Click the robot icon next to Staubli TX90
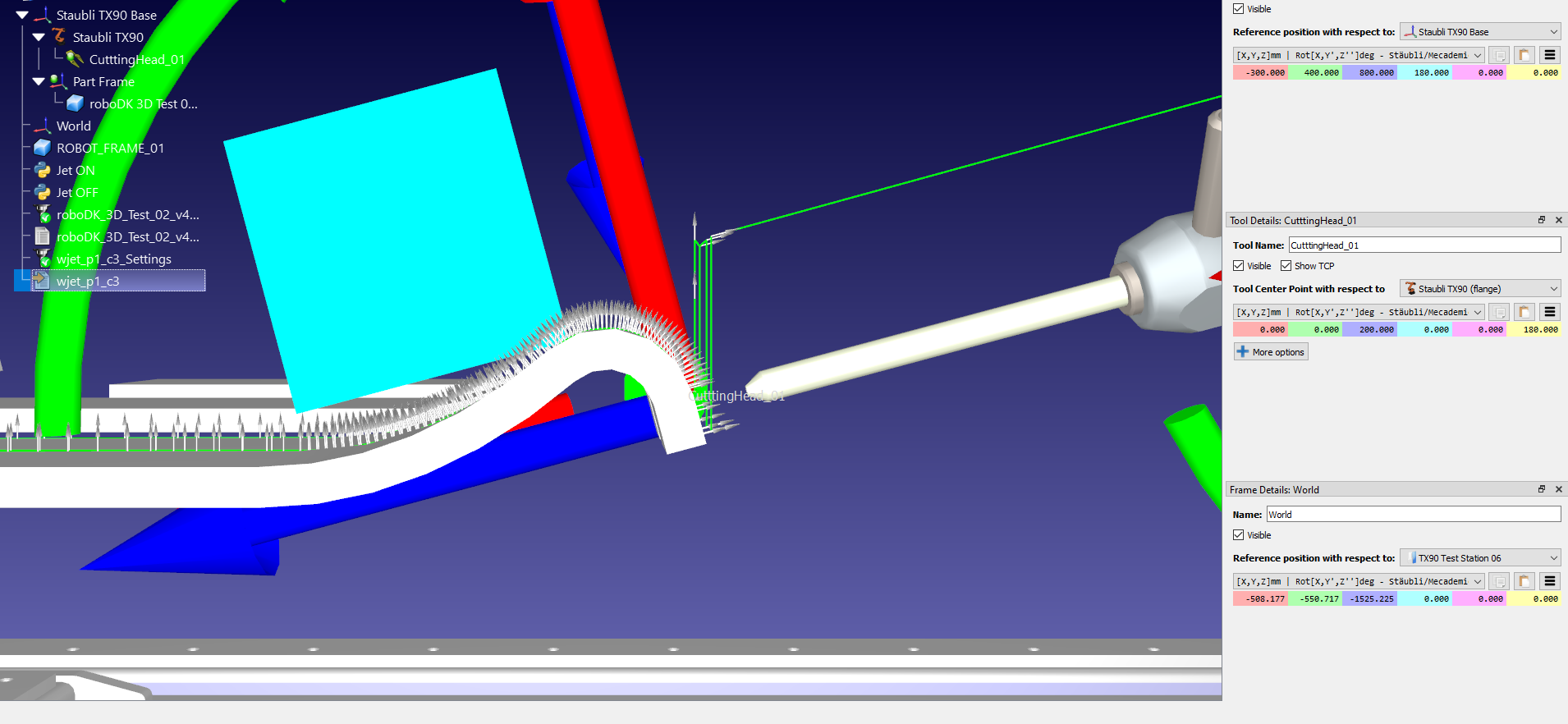Image resolution: width=1568 pixels, height=724 pixels. tap(59, 37)
